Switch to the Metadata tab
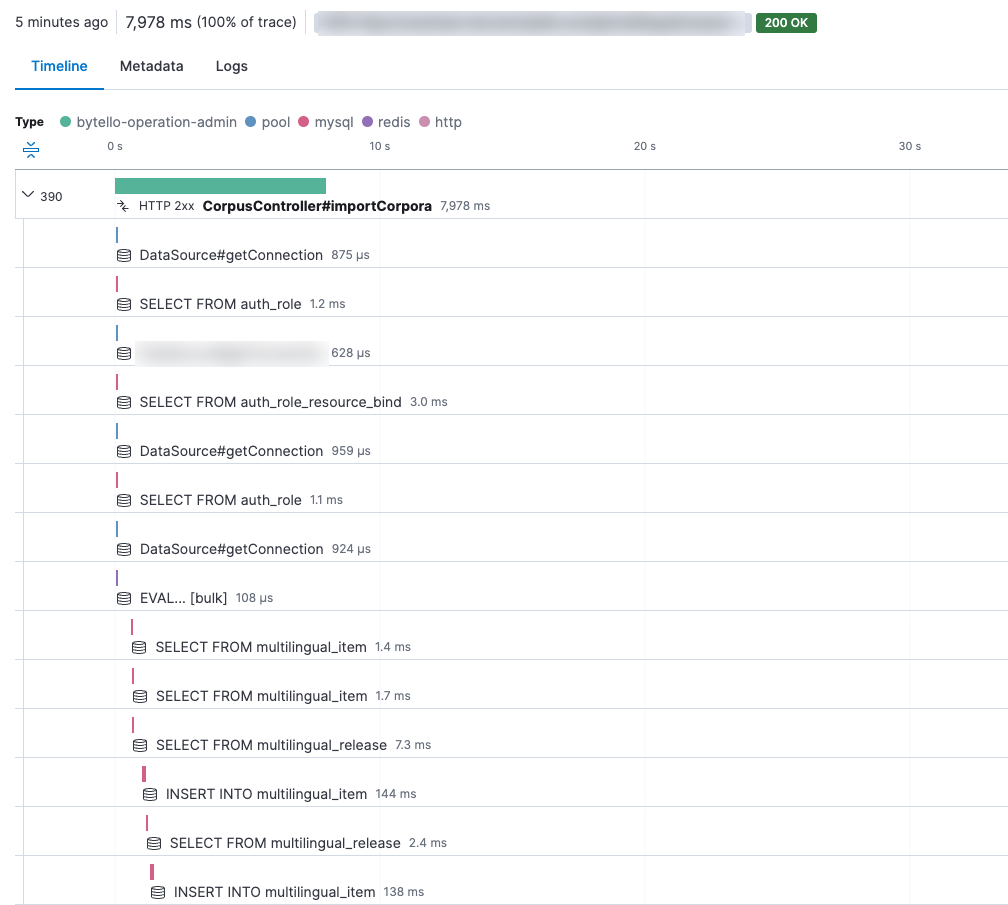Viewport: 1008px width, 905px height. tap(151, 66)
